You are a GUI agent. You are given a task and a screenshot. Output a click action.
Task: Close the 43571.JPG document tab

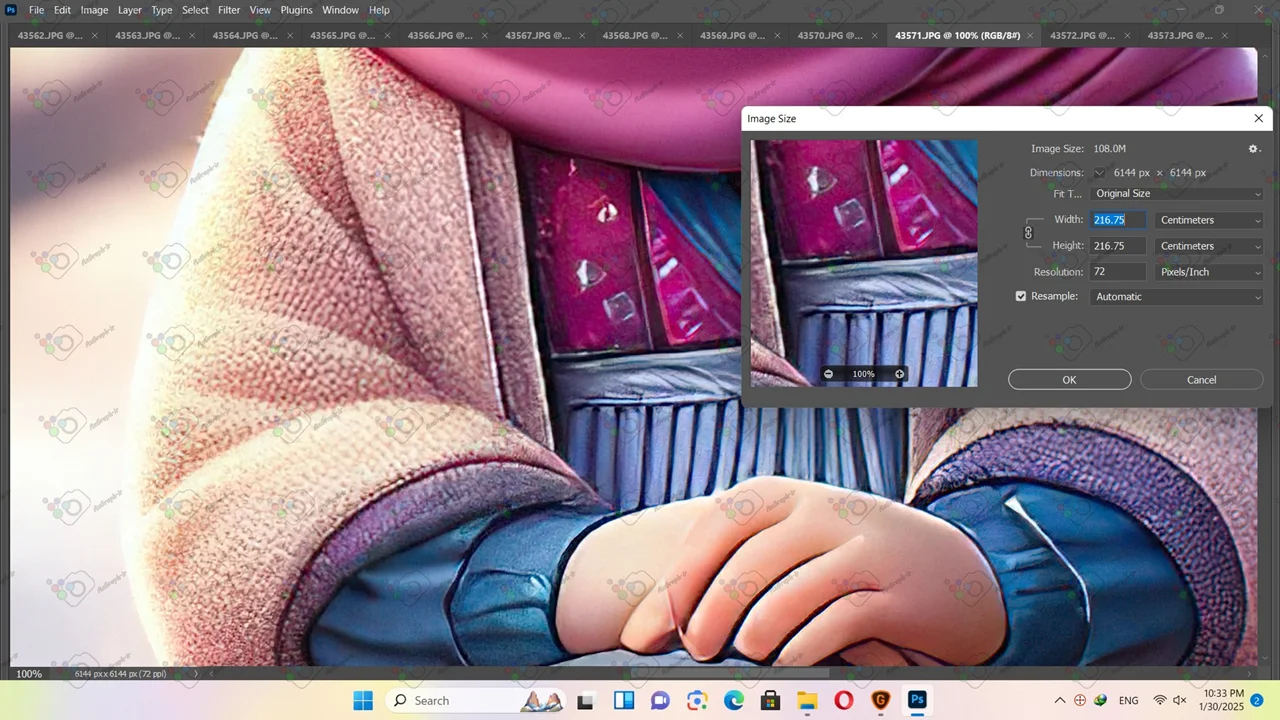tap(1033, 35)
